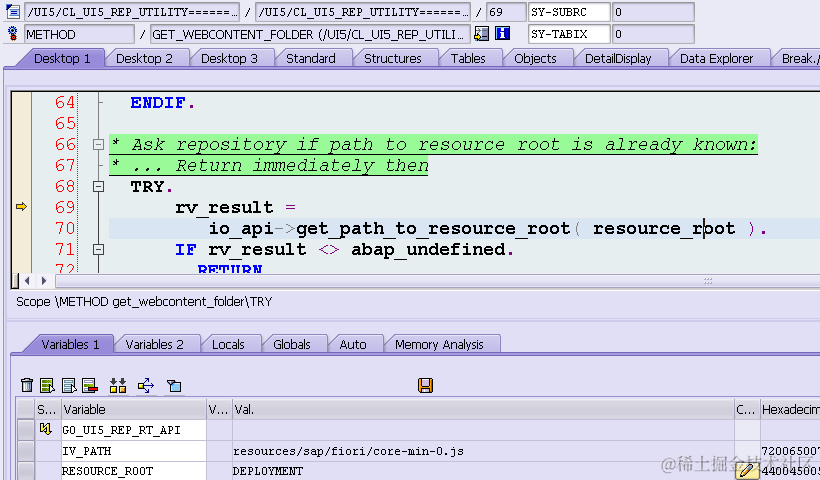Click the line number field showing 69
Screen dimensions: 820x480
tap(506, 12)
